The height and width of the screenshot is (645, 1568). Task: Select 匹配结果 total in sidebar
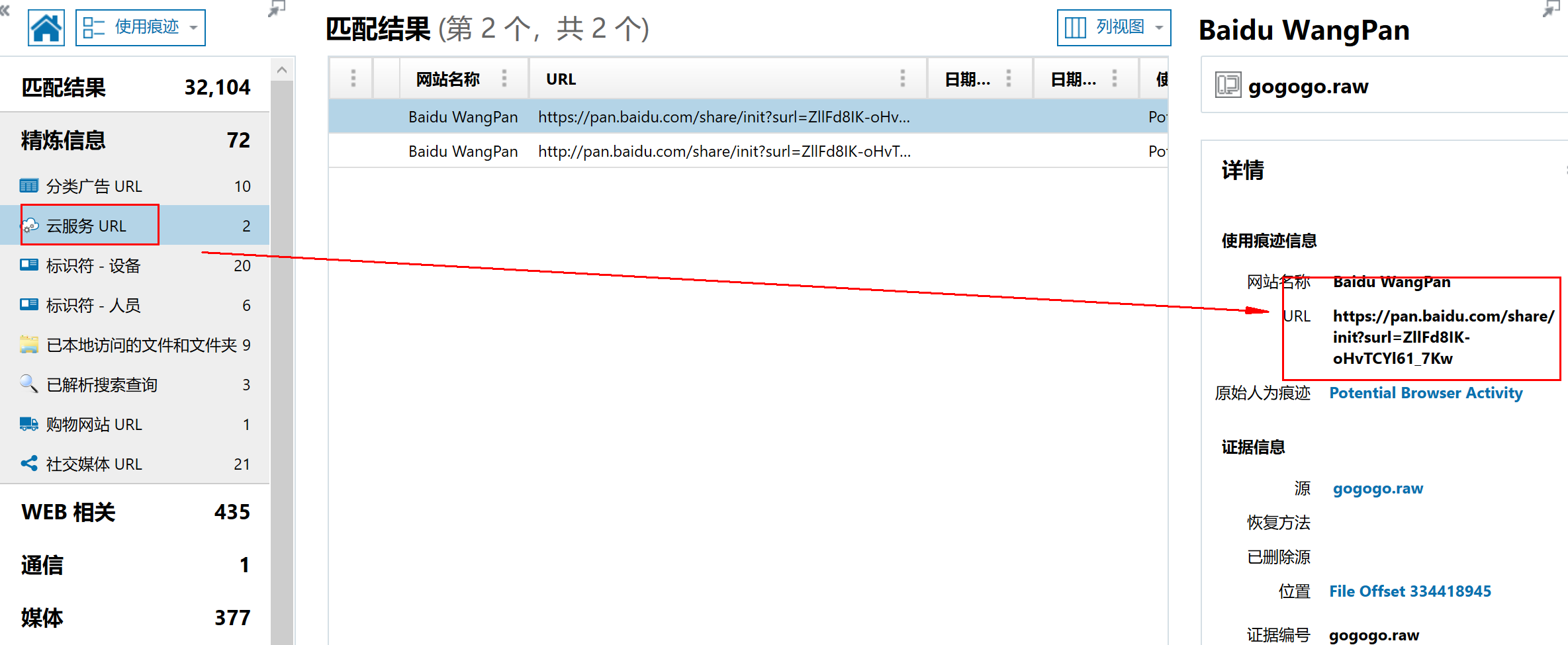pyautogui.click(x=135, y=87)
